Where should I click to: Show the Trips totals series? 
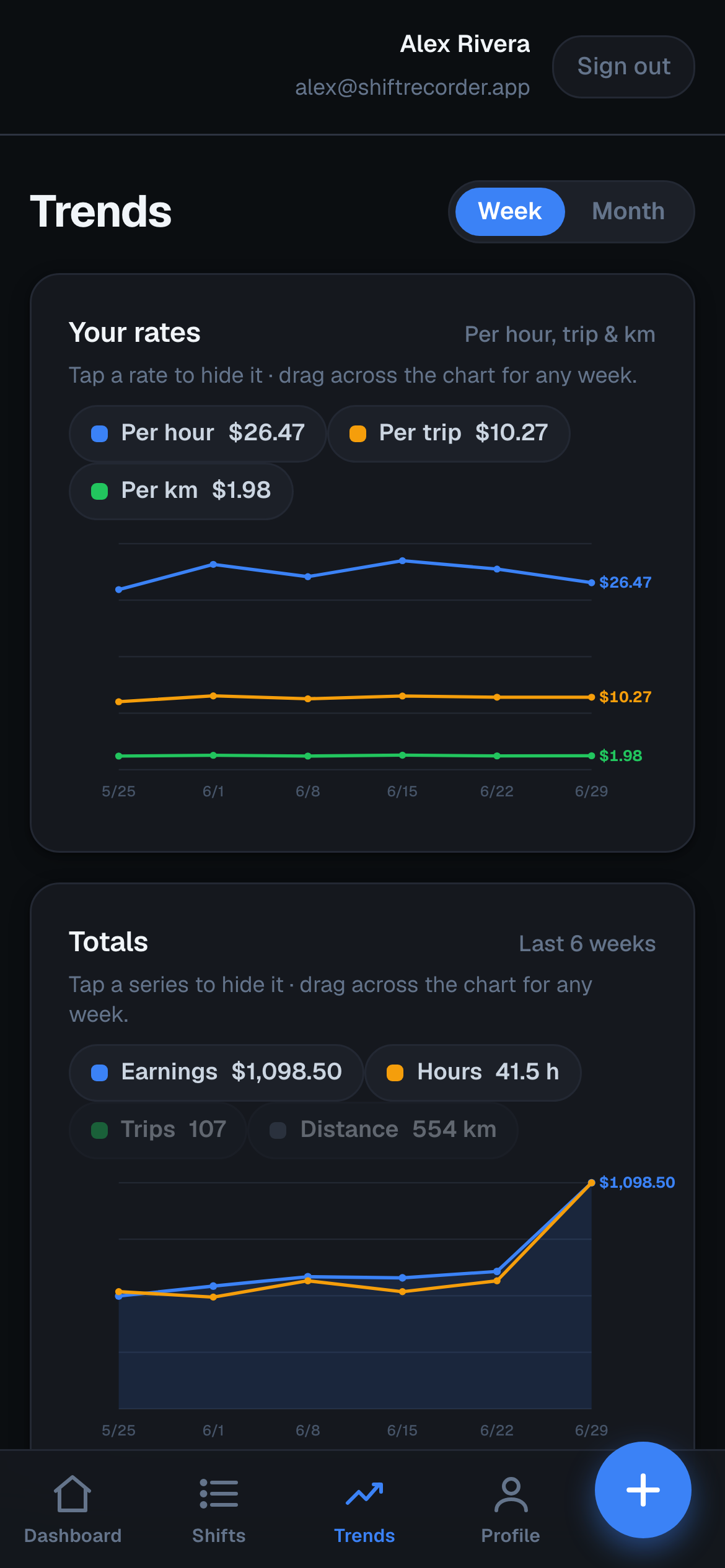(158, 1130)
